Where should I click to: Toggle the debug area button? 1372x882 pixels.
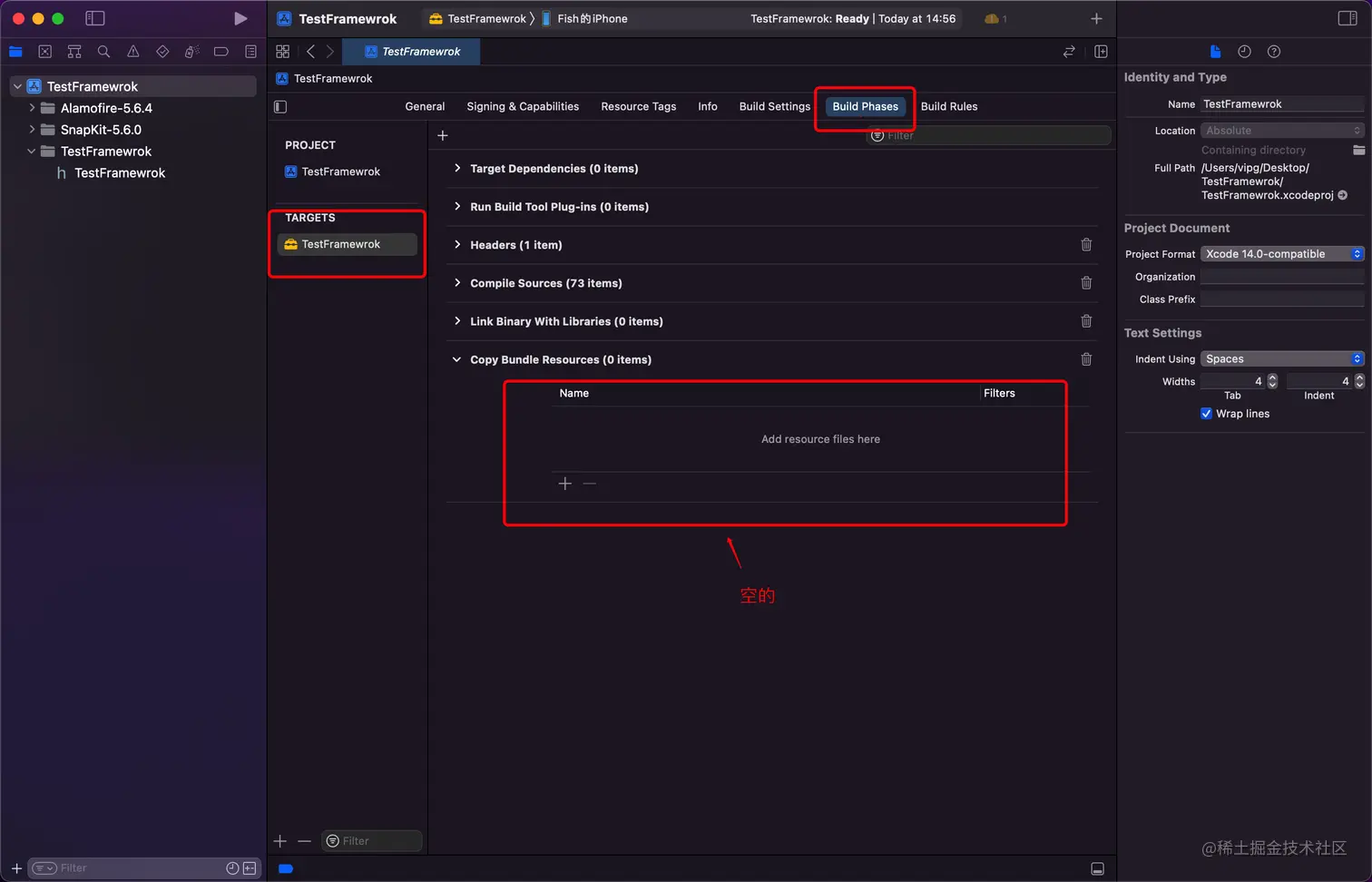click(1098, 868)
